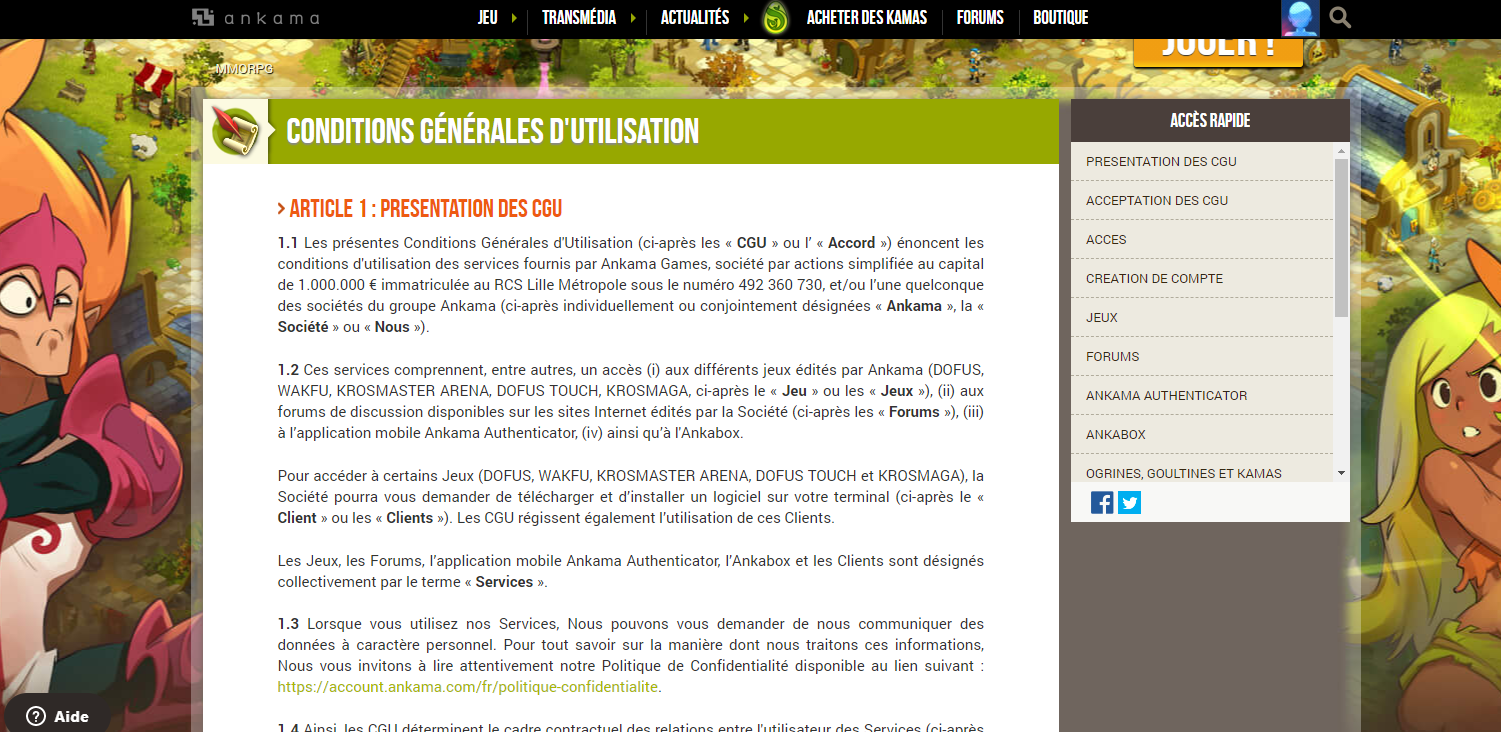Jump to JEUX in quick access

point(1202,317)
